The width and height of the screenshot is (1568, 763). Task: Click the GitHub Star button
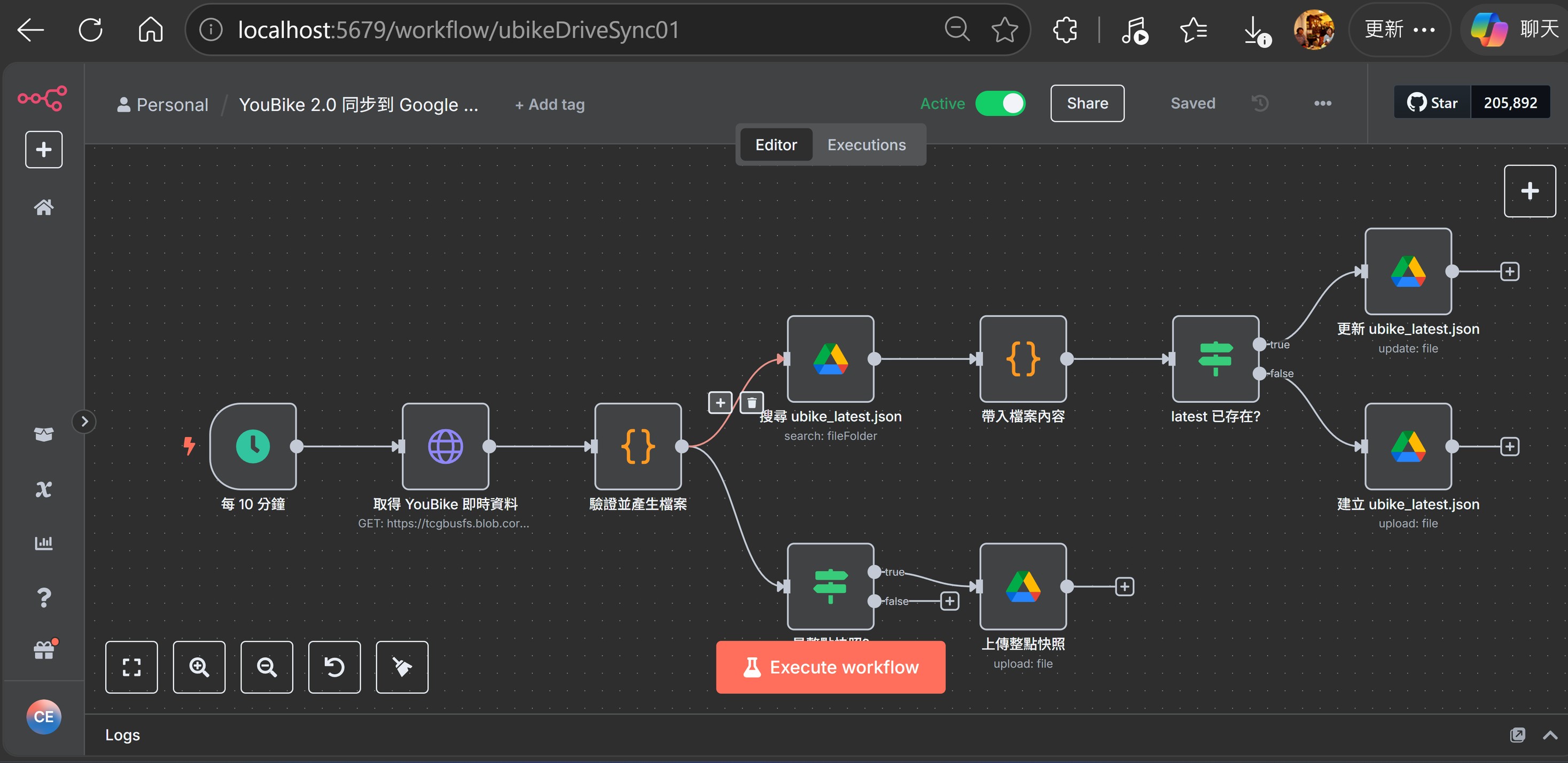pyautogui.click(x=1432, y=102)
